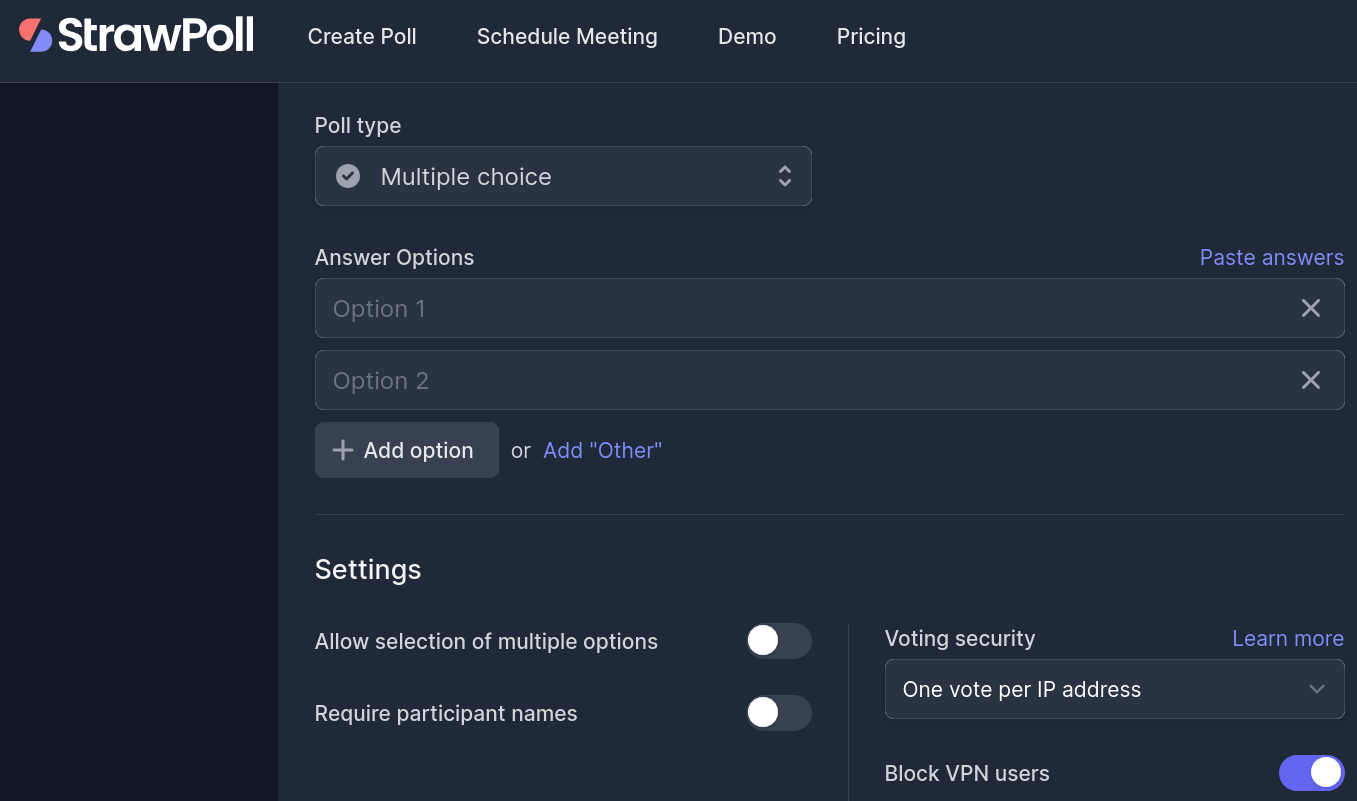Remove Option 1 with its X icon
Image resolution: width=1357 pixels, height=801 pixels.
pos(1310,308)
